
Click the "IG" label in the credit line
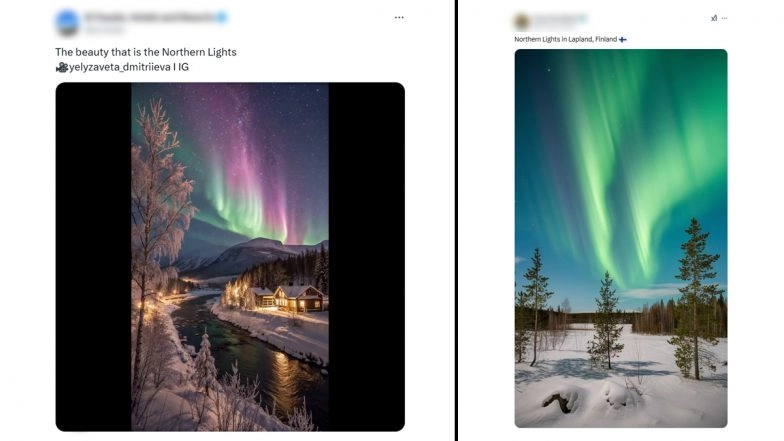pos(182,67)
